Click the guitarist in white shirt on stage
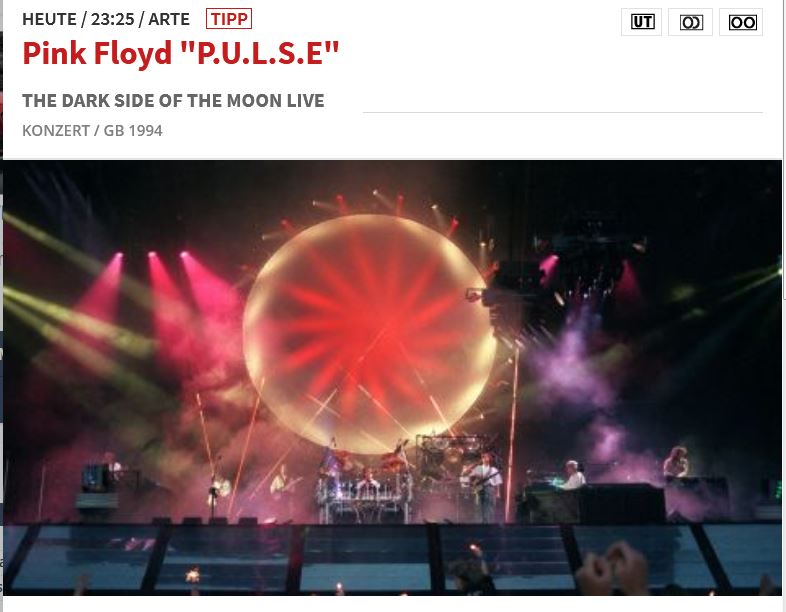Screen dimensions: 786x612 (x=484, y=484)
